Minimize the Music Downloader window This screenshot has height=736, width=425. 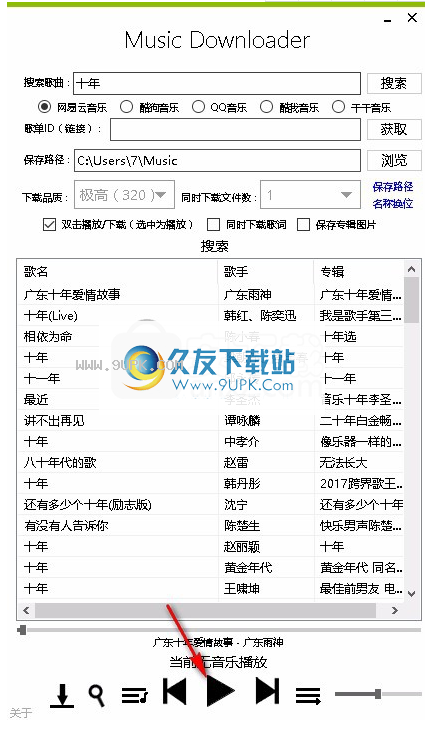388,21
